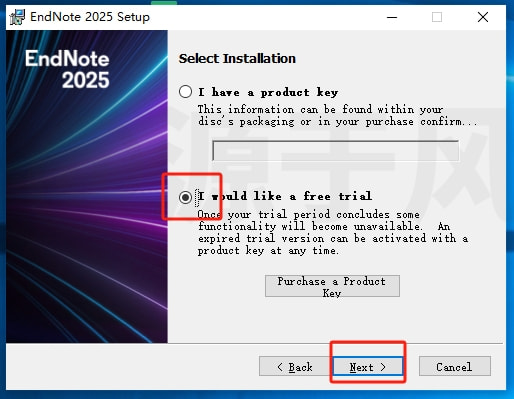Viewport: 514px width, 399px height.
Task: Click into the product key input field
Action: point(335,151)
